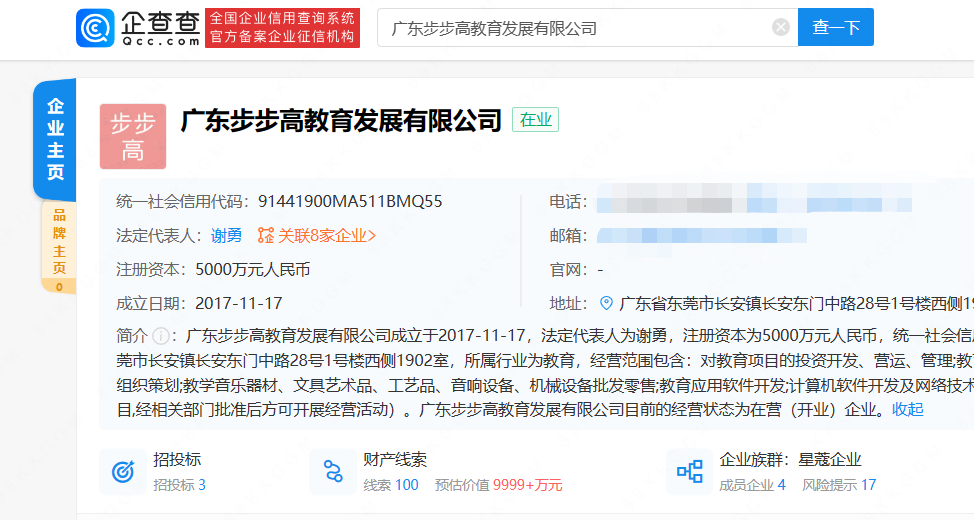974x520 pixels.
Task: Open 风险提示 17 link
Action: pyautogui.click(x=839, y=485)
